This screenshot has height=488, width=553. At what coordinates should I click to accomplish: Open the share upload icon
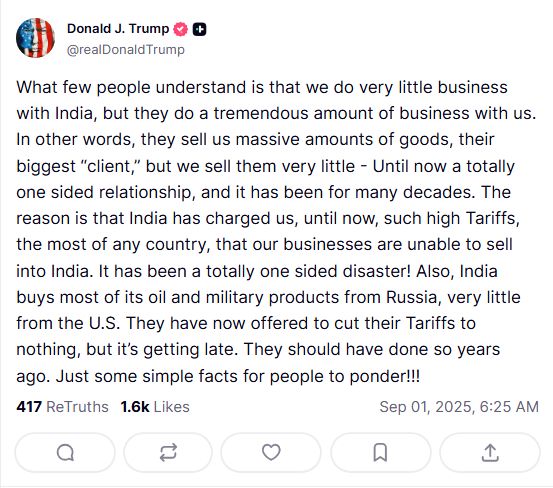[x=490, y=453]
